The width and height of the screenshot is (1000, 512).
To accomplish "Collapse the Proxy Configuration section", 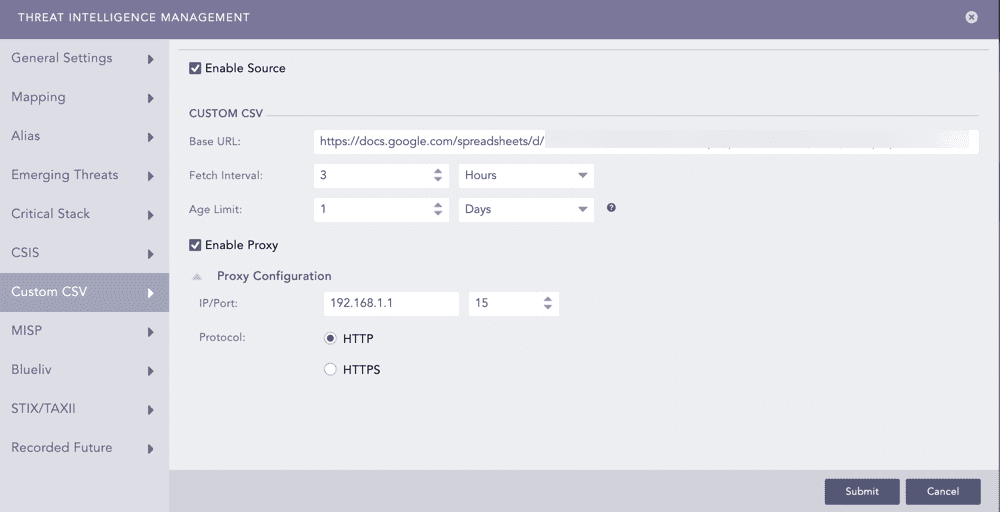I will click(198, 276).
